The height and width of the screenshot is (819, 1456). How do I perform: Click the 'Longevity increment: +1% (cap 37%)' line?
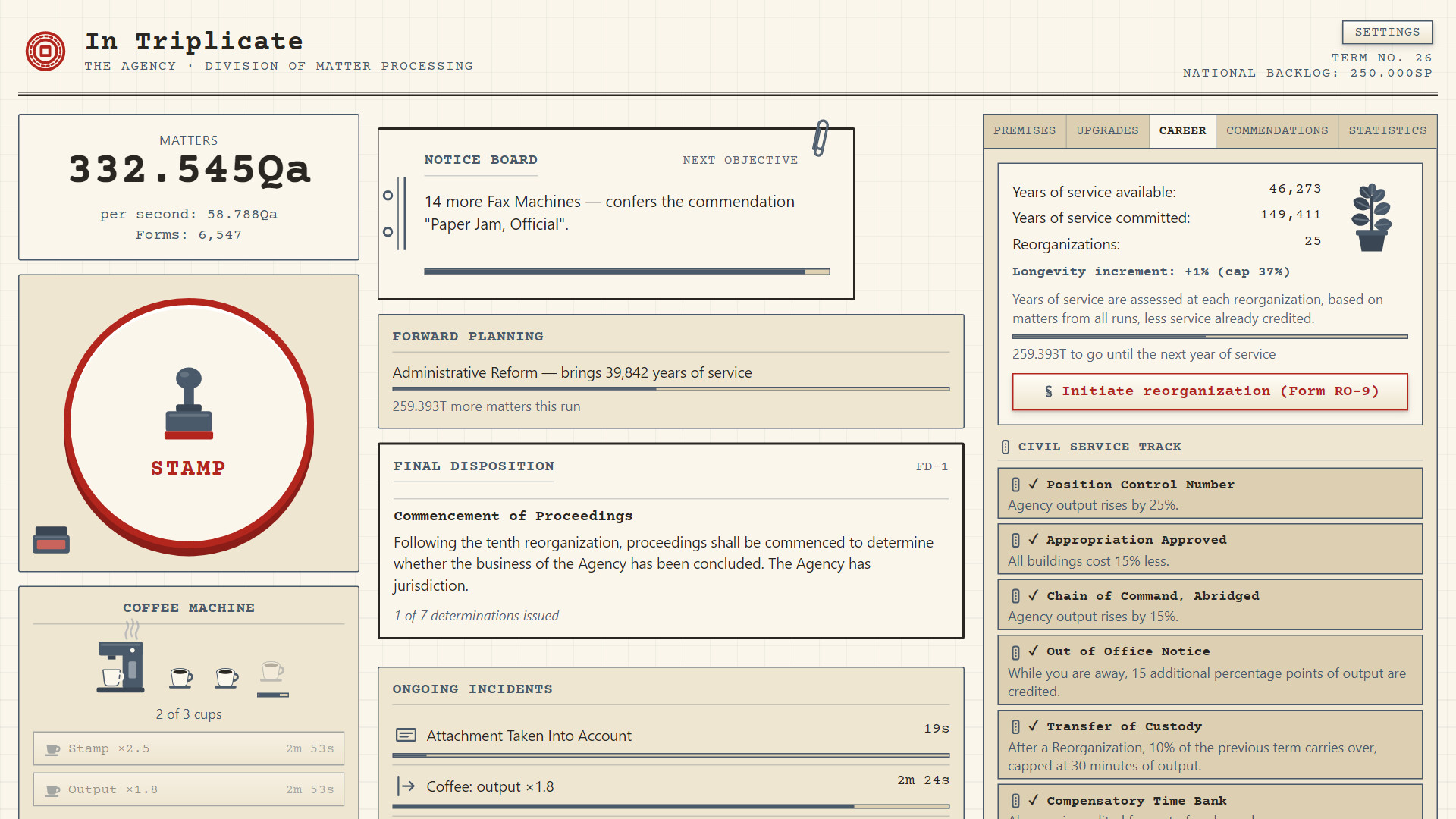click(1151, 271)
